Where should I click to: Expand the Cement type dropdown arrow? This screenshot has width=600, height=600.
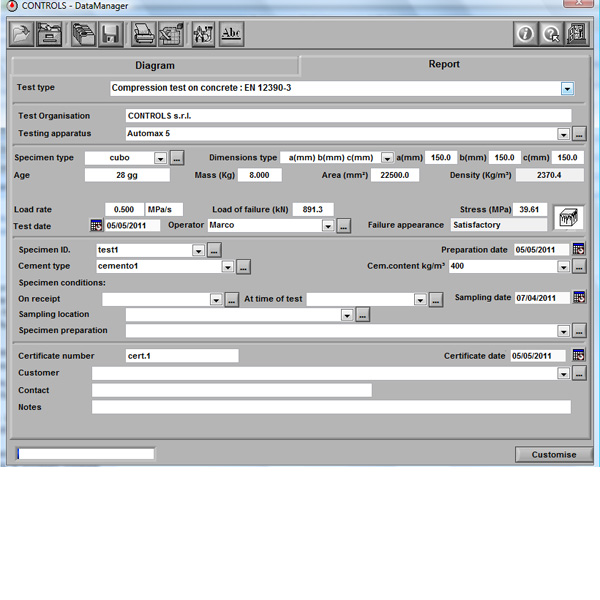coord(228,267)
